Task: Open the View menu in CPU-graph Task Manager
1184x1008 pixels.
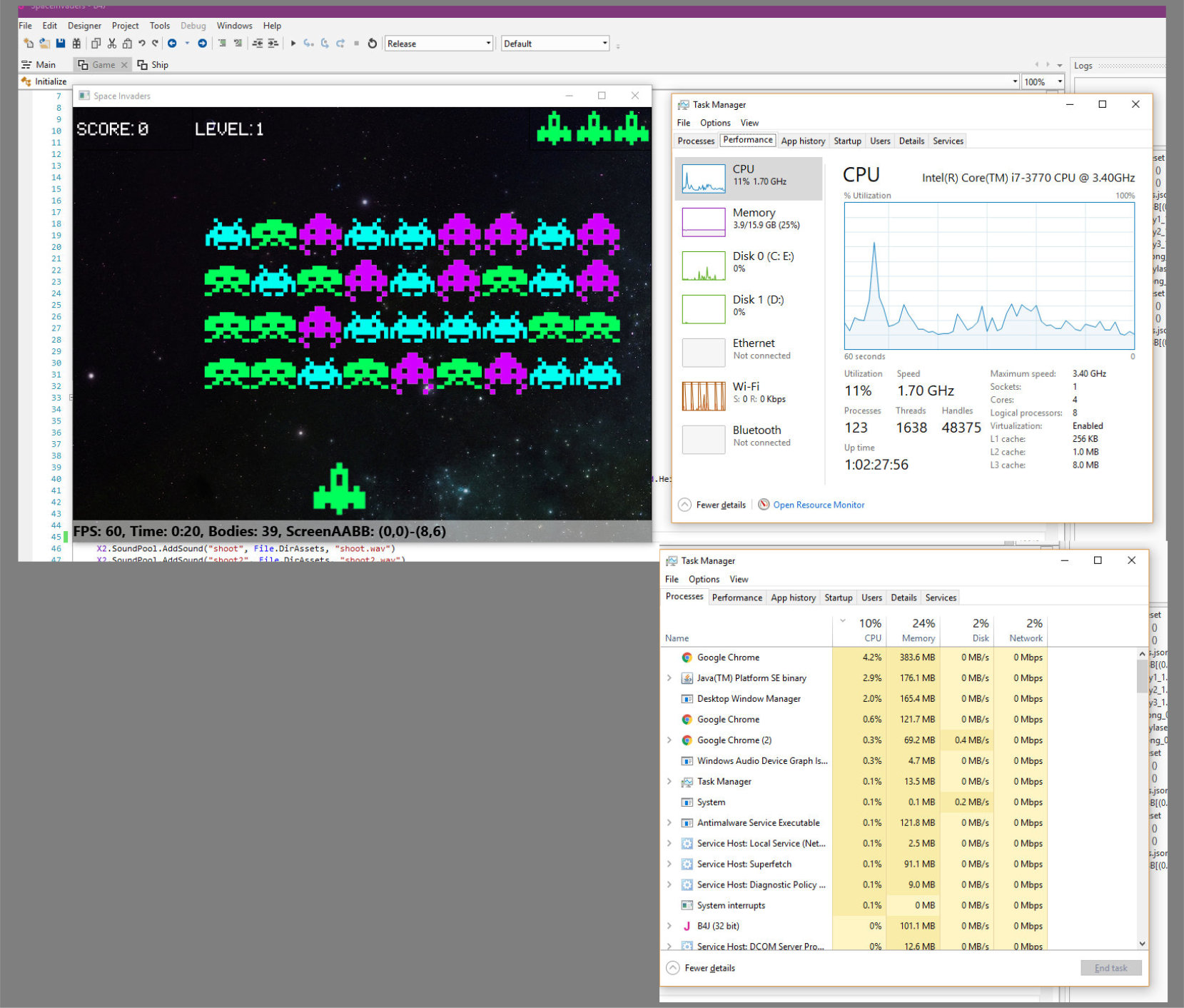Action: pyautogui.click(x=749, y=124)
